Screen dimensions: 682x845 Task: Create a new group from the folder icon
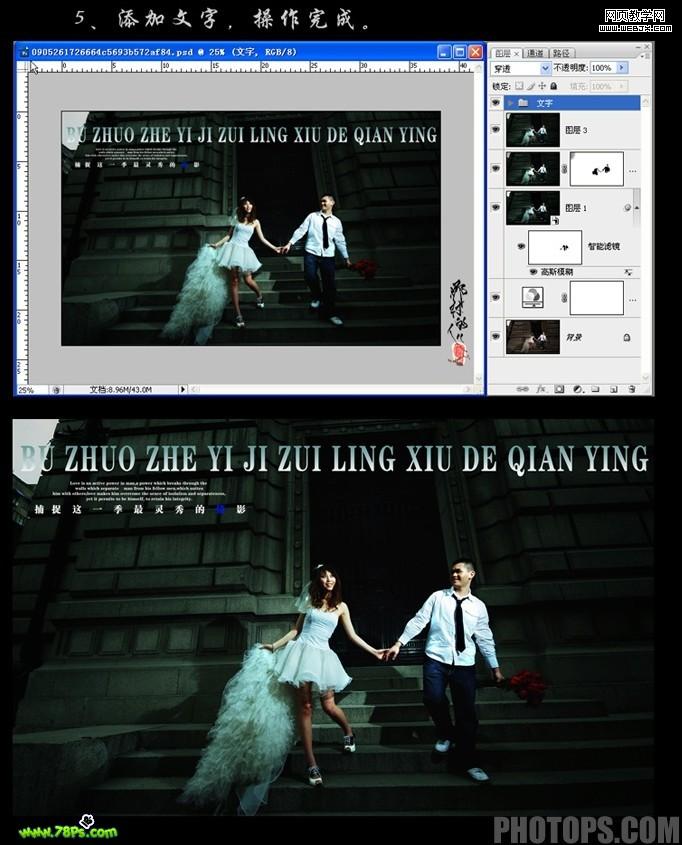596,389
